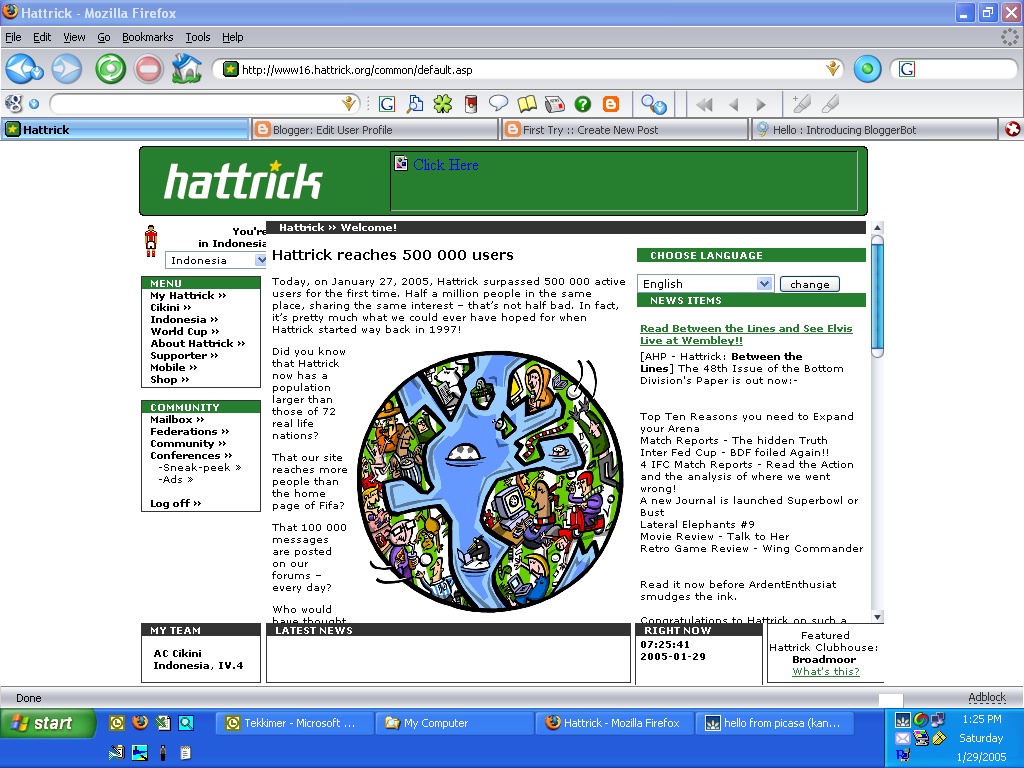The height and width of the screenshot is (768, 1024).
Task: Click the scrollbar down arrow in content frame
Action: click(878, 617)
